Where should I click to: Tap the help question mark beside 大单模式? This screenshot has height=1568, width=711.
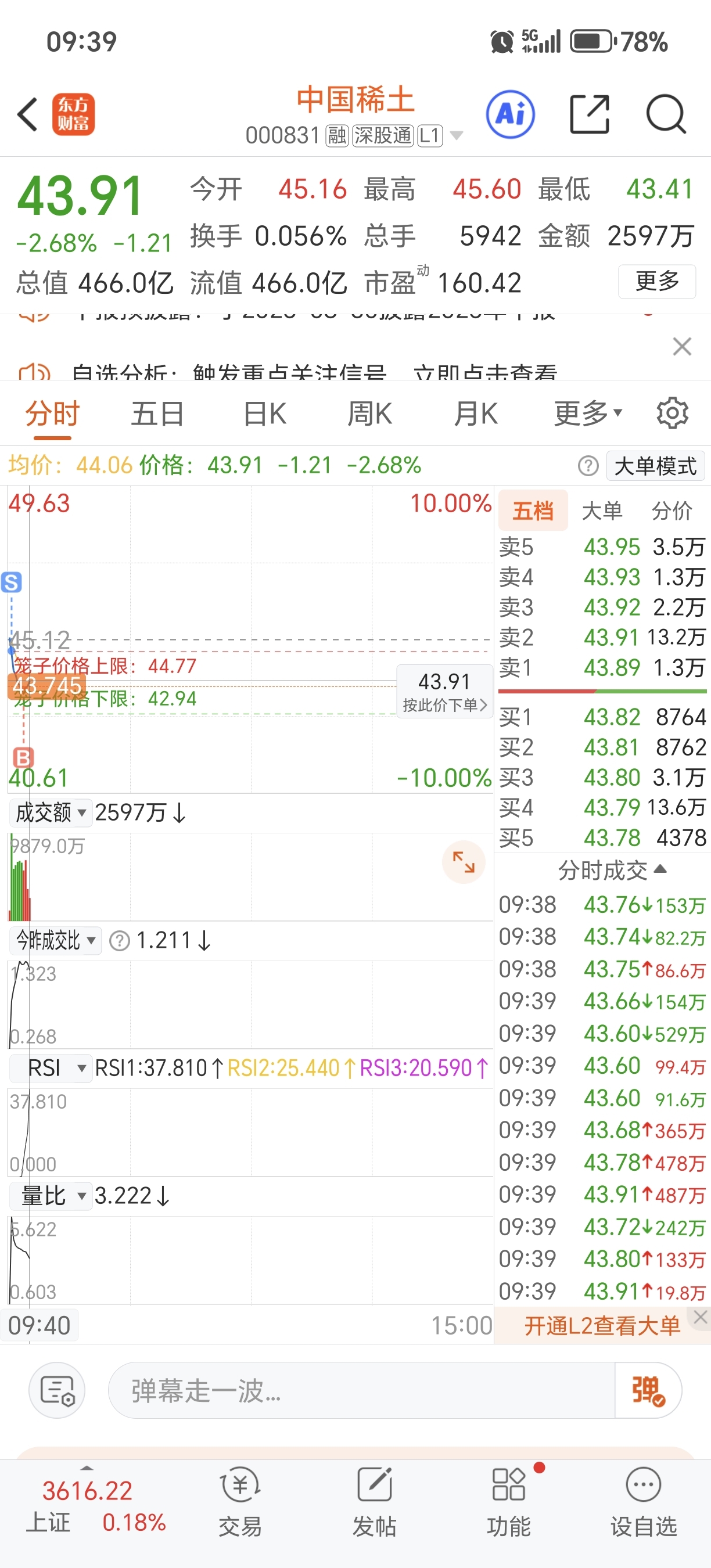(x=588, y=466)
